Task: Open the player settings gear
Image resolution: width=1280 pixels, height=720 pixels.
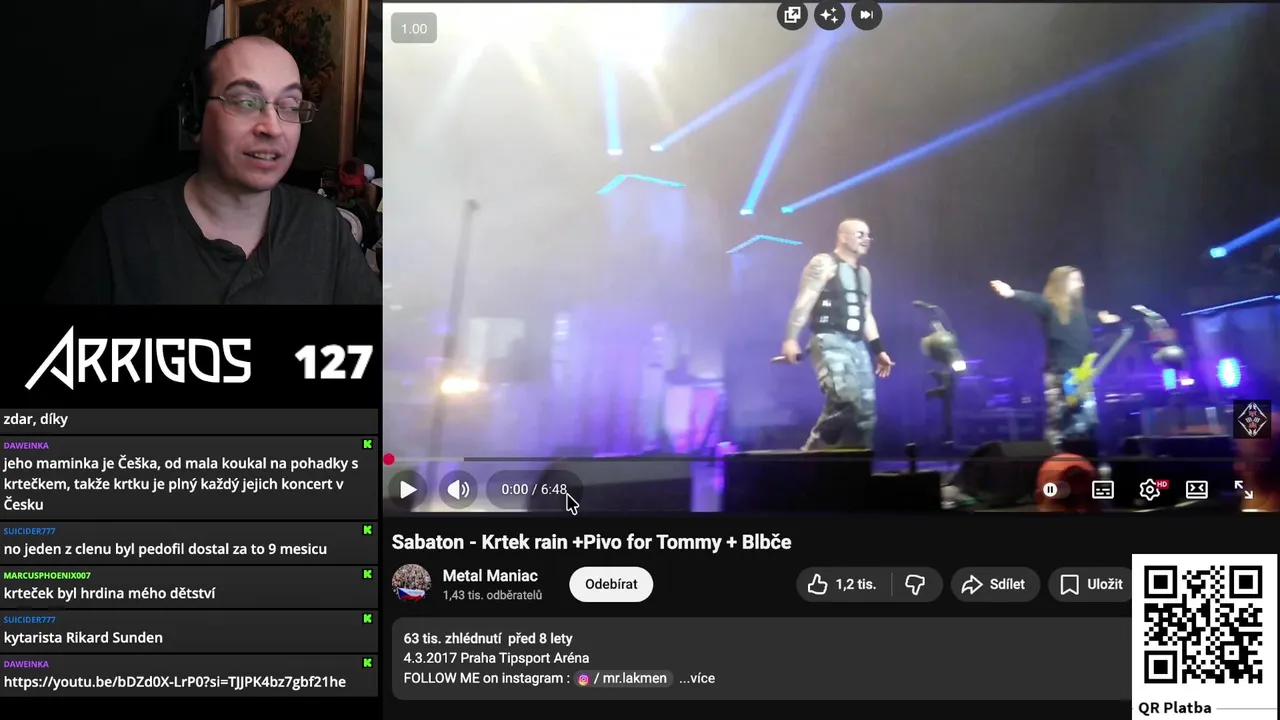Action: pos(1150,490)
